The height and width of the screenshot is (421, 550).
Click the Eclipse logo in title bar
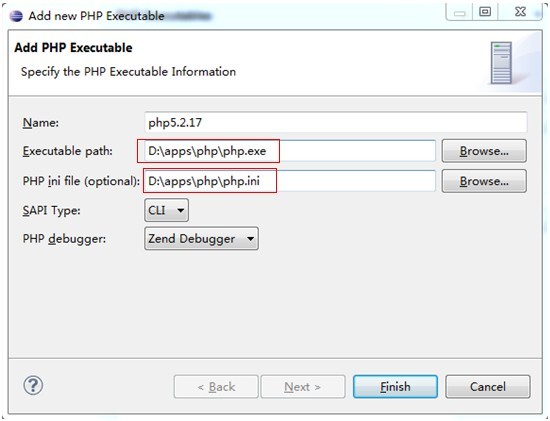(x=16, y=16)
